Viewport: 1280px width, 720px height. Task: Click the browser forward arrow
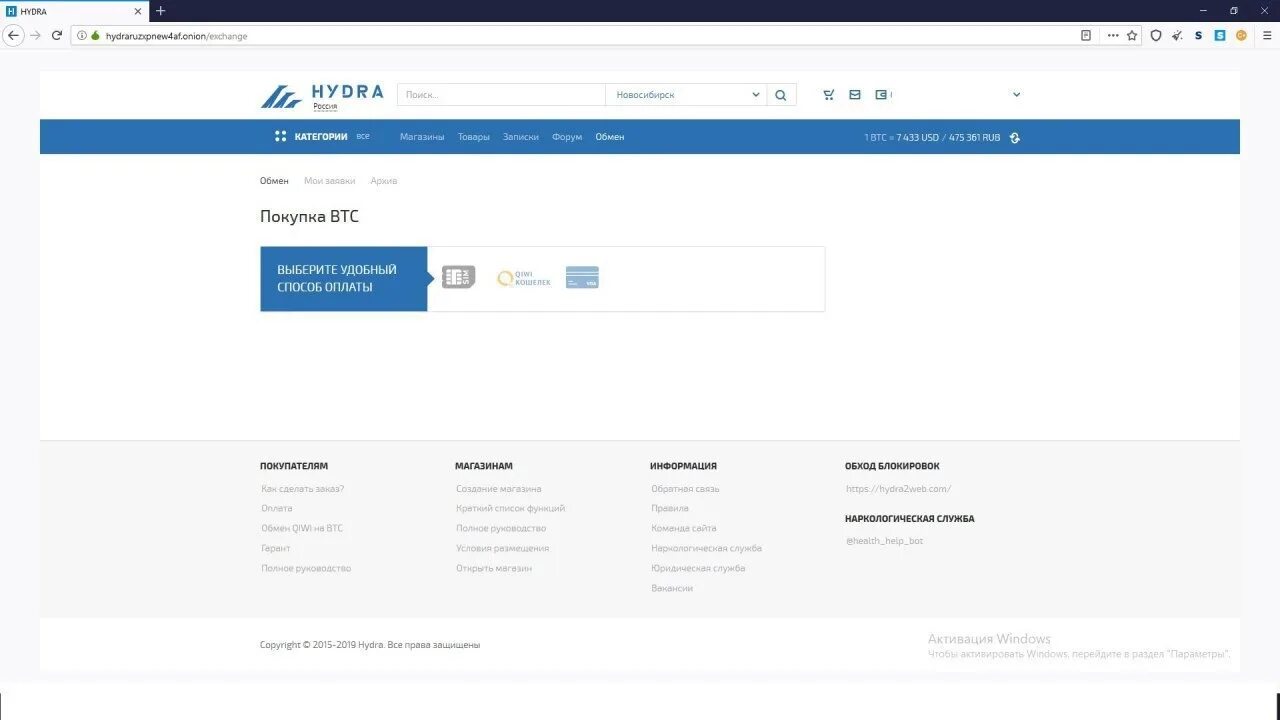pos(36,35)
